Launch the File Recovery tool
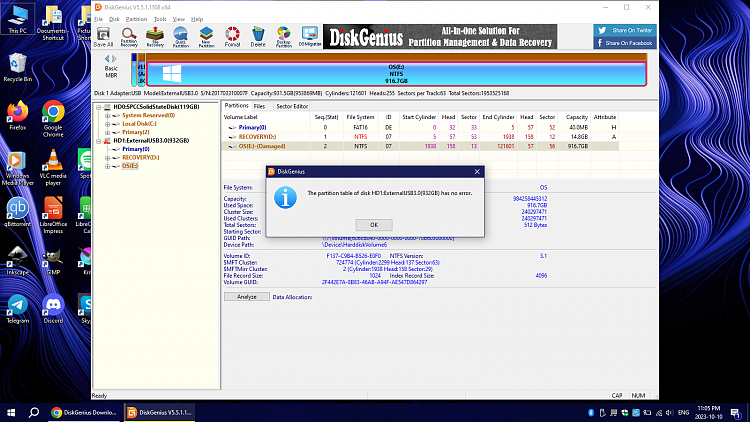 pos(155,37)
